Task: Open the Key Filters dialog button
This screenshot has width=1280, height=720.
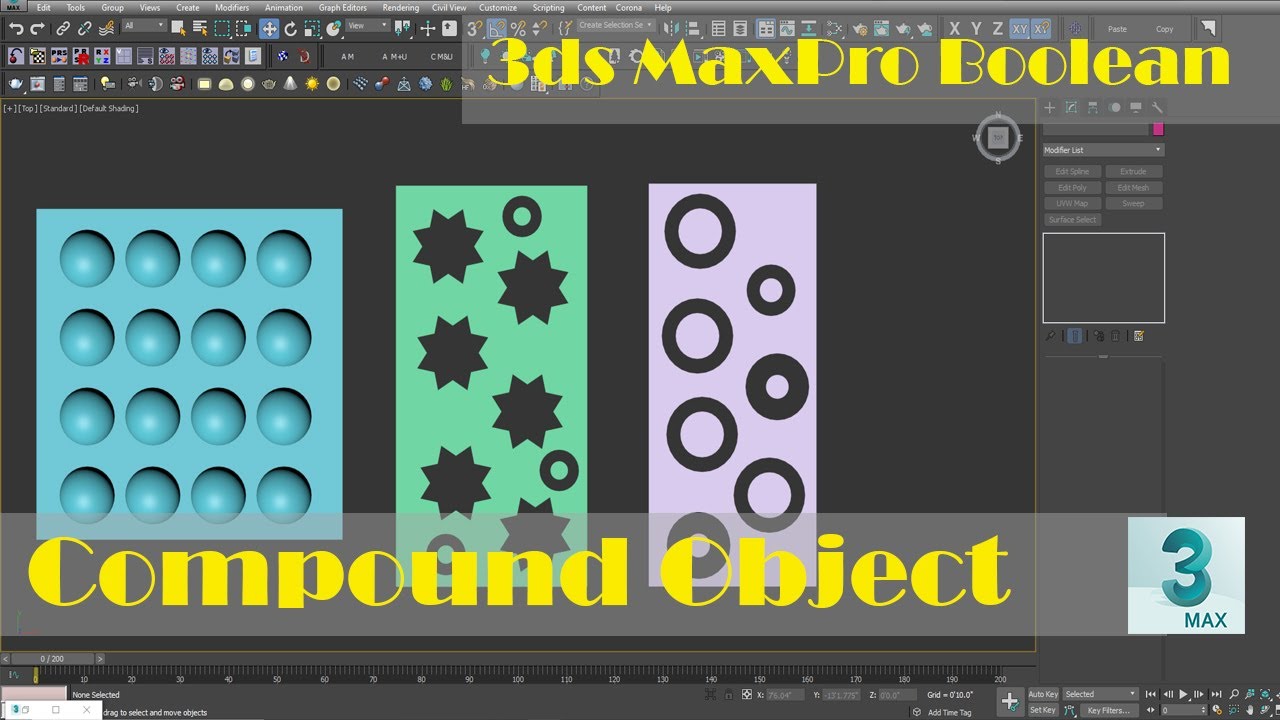Action: click(x=1108, y=710)
